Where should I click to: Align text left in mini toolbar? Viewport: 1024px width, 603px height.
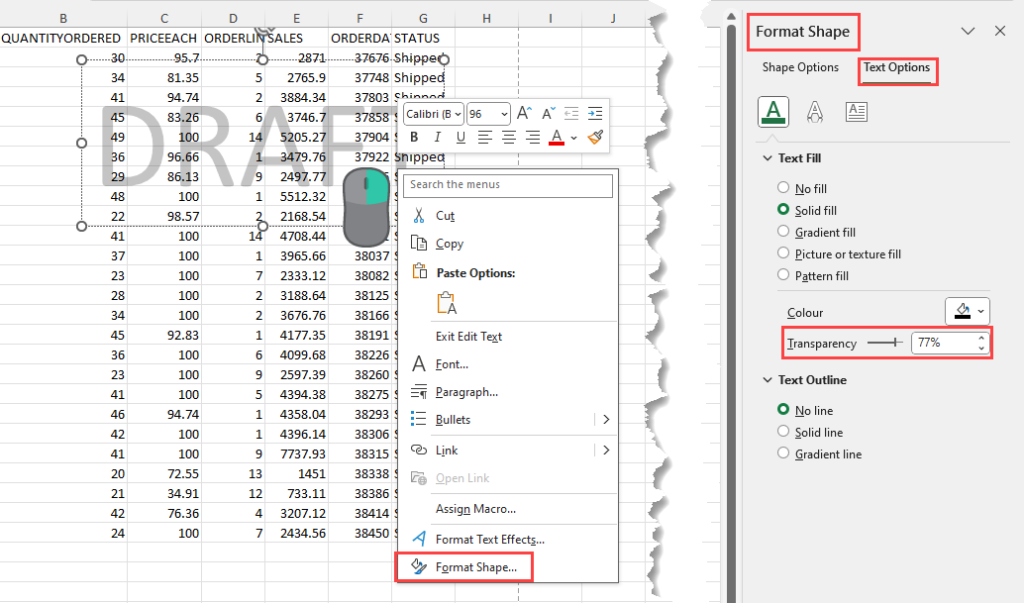(x=485, y=137)
